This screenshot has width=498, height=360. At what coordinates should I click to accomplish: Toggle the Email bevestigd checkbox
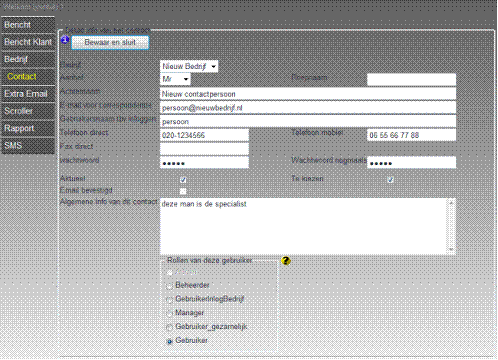(x=183, y=191)
